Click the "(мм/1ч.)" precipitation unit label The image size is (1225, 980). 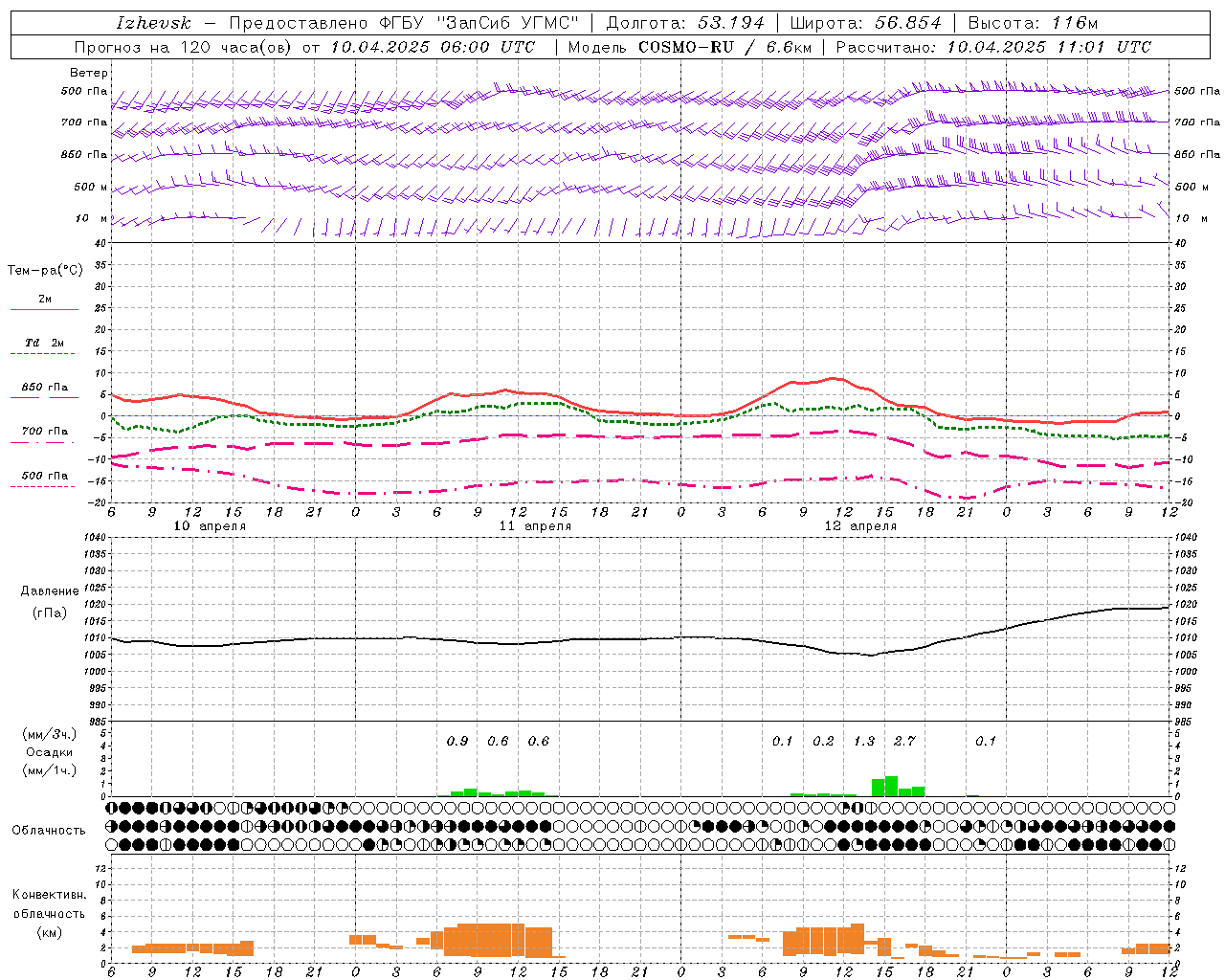click(x=50, y=770)
